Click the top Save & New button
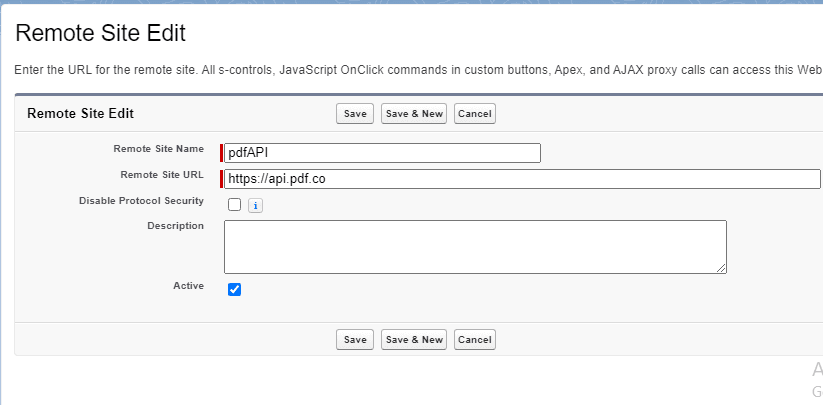The width and height of the screenshot is (823, 405). pyautogui.click(x=414, y=114)
